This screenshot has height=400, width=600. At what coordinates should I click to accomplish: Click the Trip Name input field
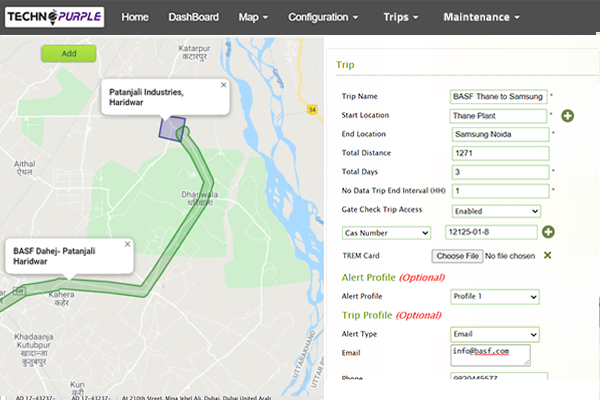tap(498, 96)
